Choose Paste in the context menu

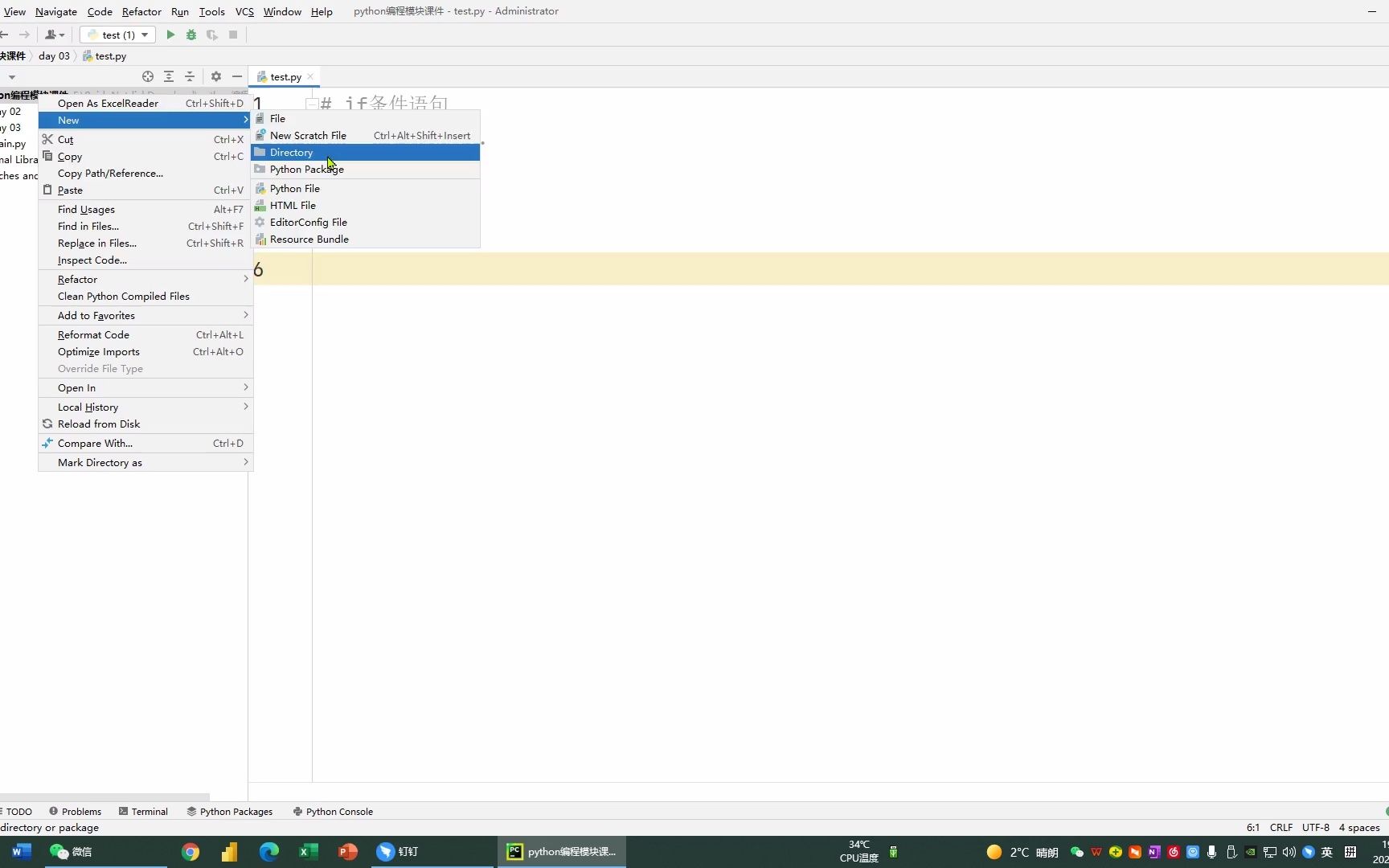145,190
